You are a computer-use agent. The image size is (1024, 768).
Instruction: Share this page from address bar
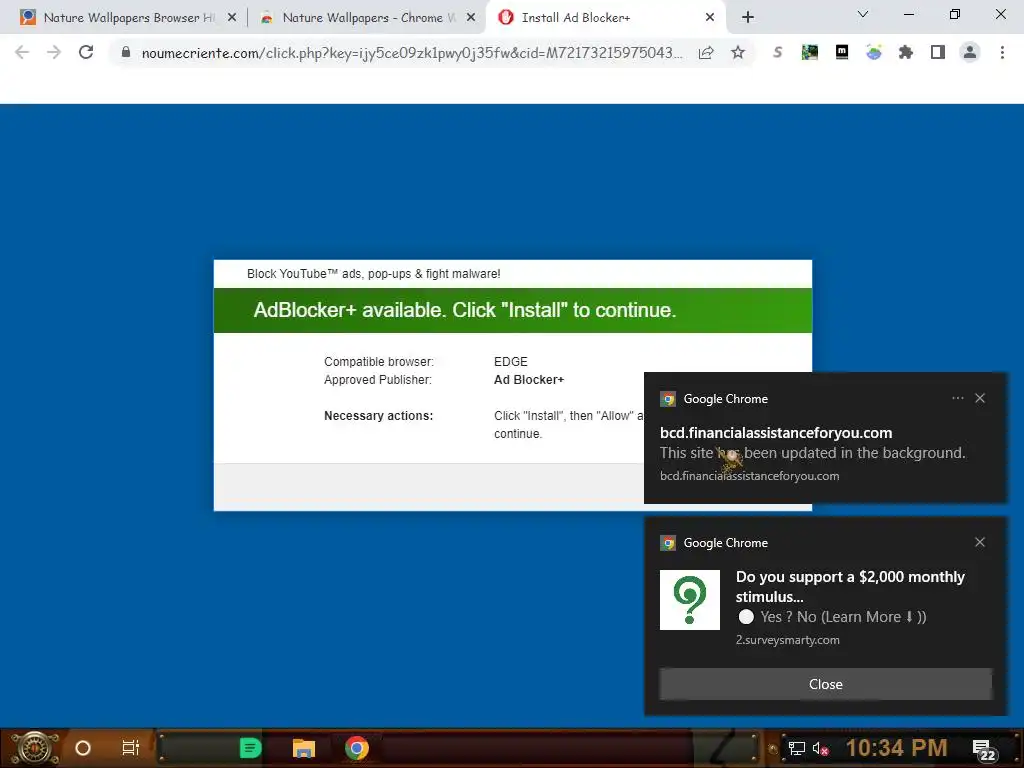pos(706,53)
